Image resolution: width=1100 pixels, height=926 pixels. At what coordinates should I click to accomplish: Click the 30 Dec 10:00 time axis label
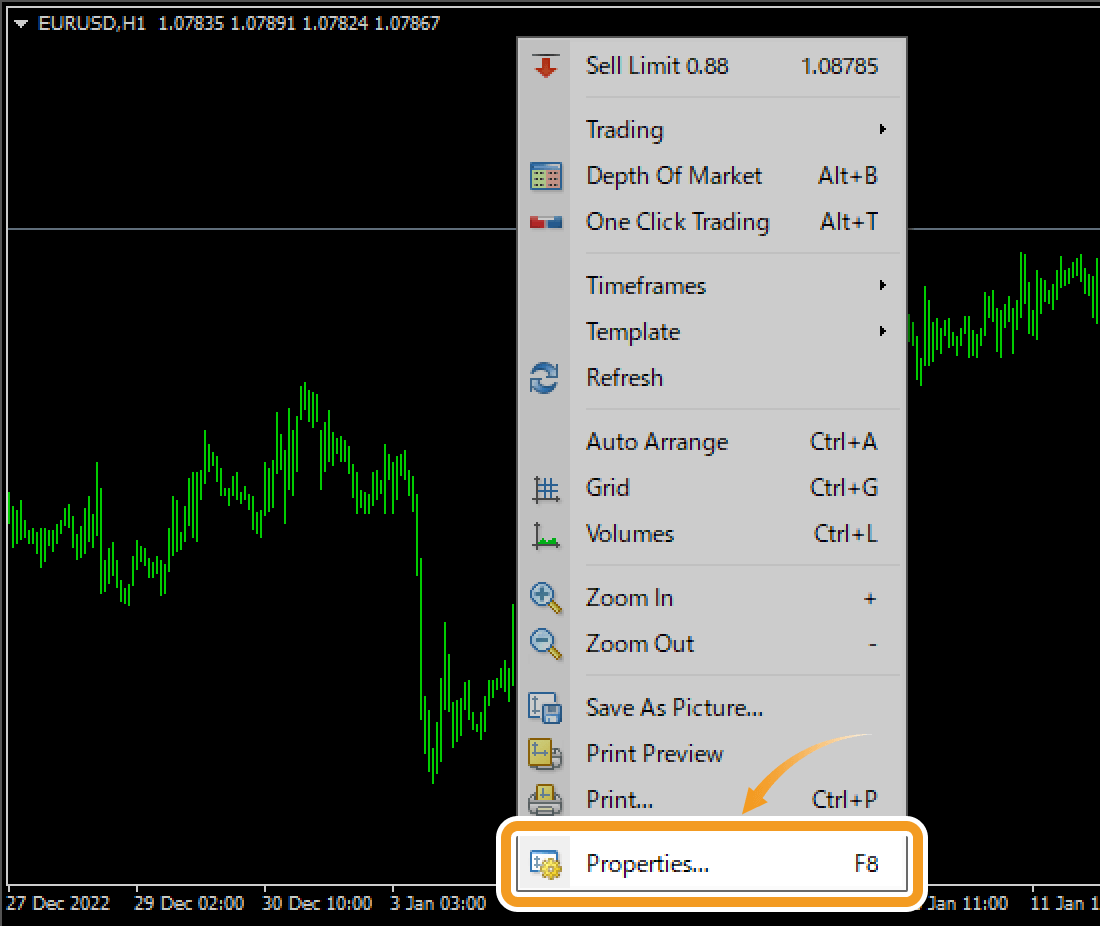[x=318, y=904]
